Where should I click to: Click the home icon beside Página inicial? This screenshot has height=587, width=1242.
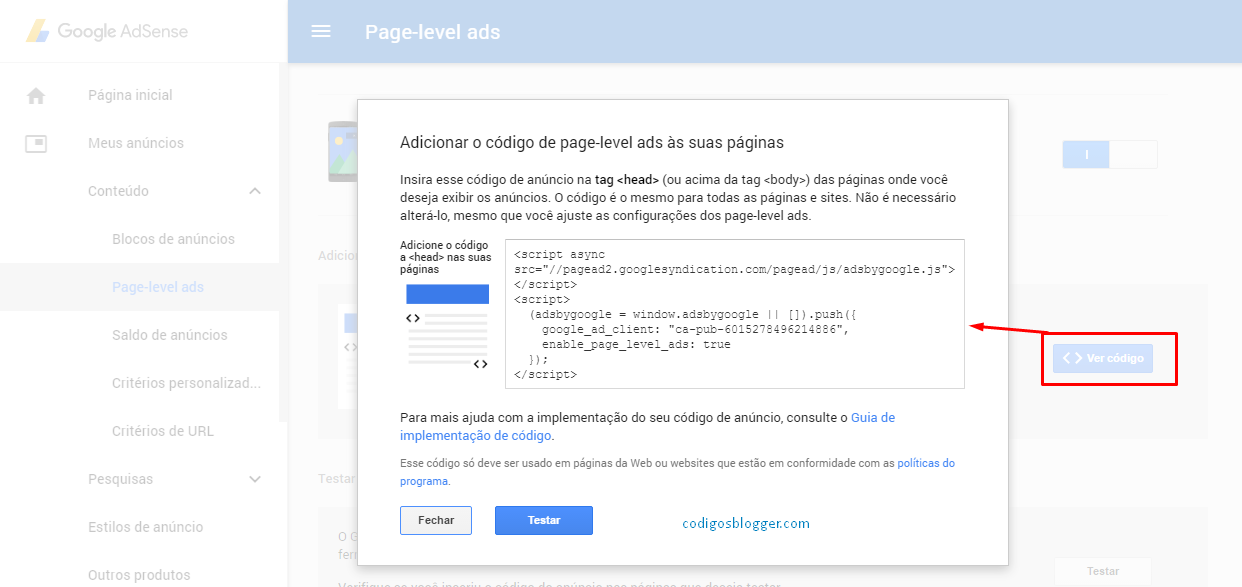pos(36,95)
